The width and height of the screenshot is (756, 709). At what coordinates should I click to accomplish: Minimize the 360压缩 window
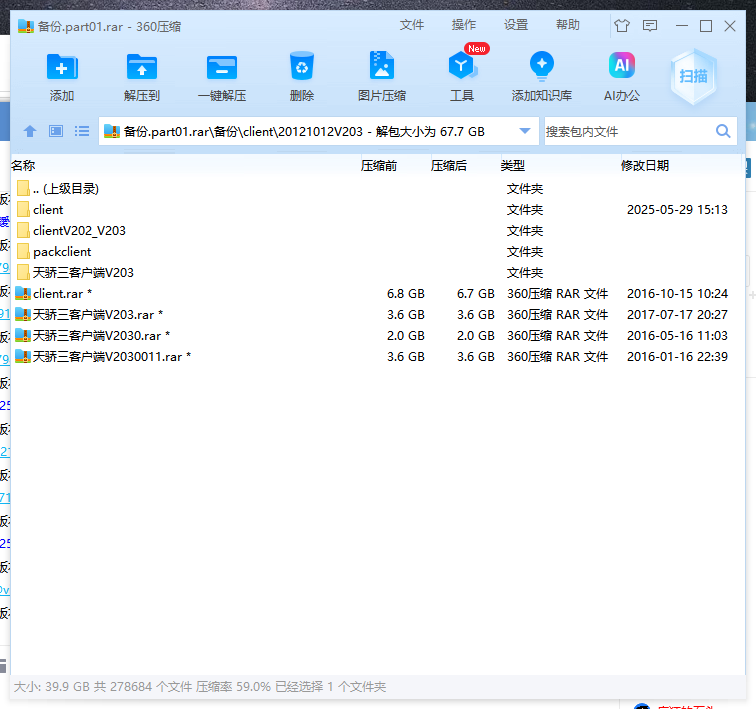[682, 26]
